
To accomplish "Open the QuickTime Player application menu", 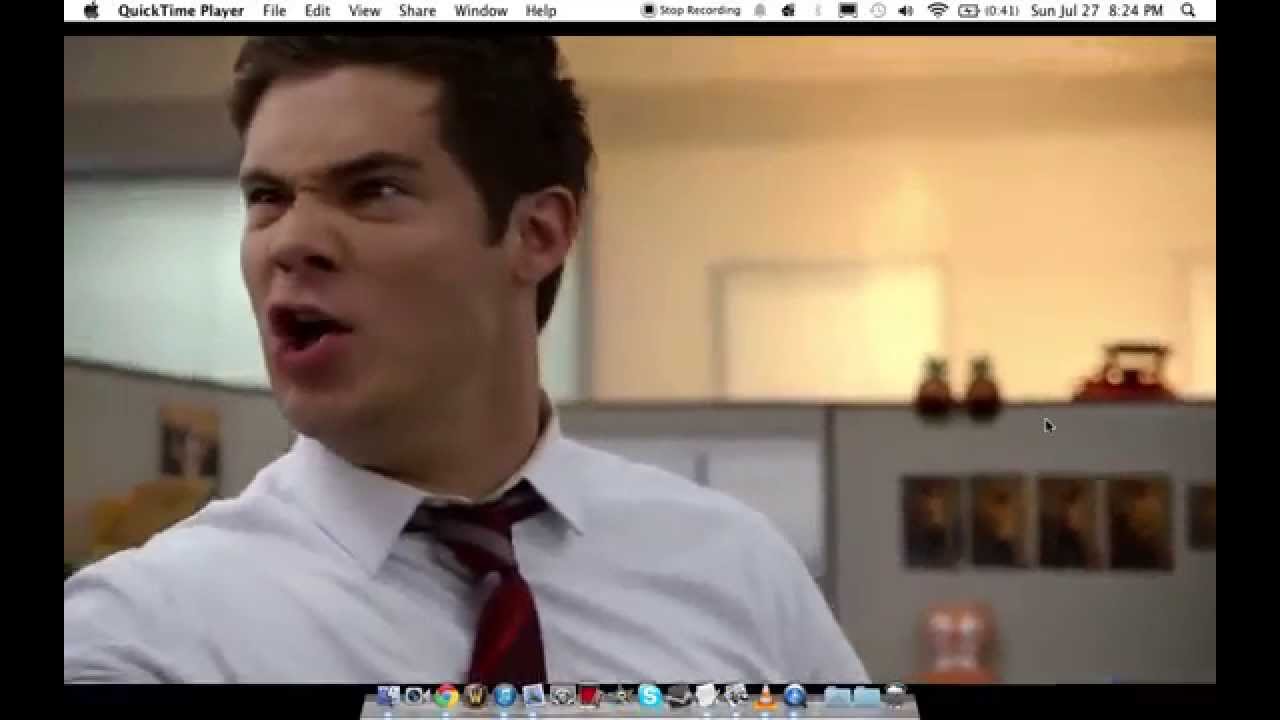I will click(x=181, y=10).
